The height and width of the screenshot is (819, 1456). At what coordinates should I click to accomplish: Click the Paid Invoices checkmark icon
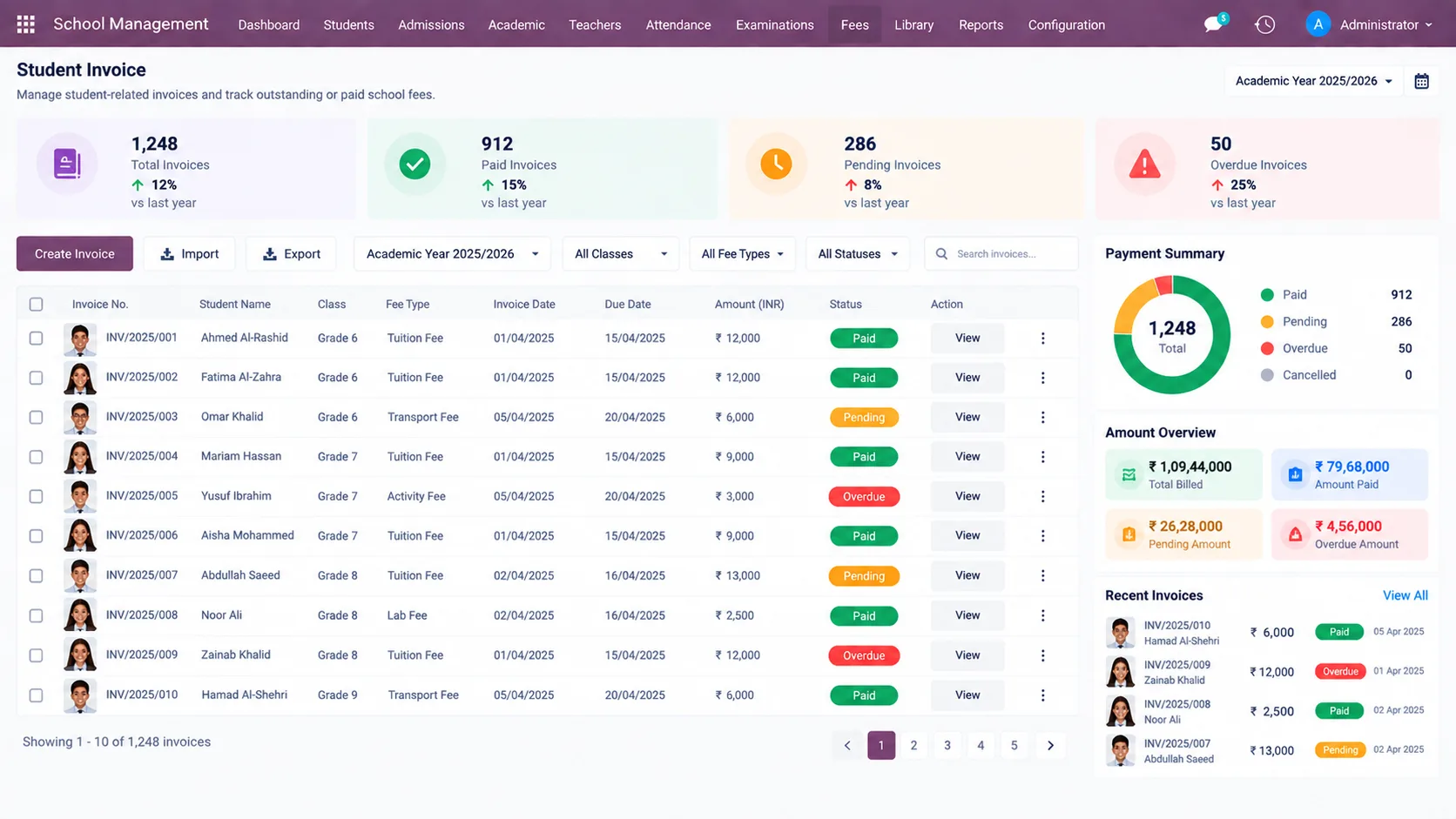415,164
